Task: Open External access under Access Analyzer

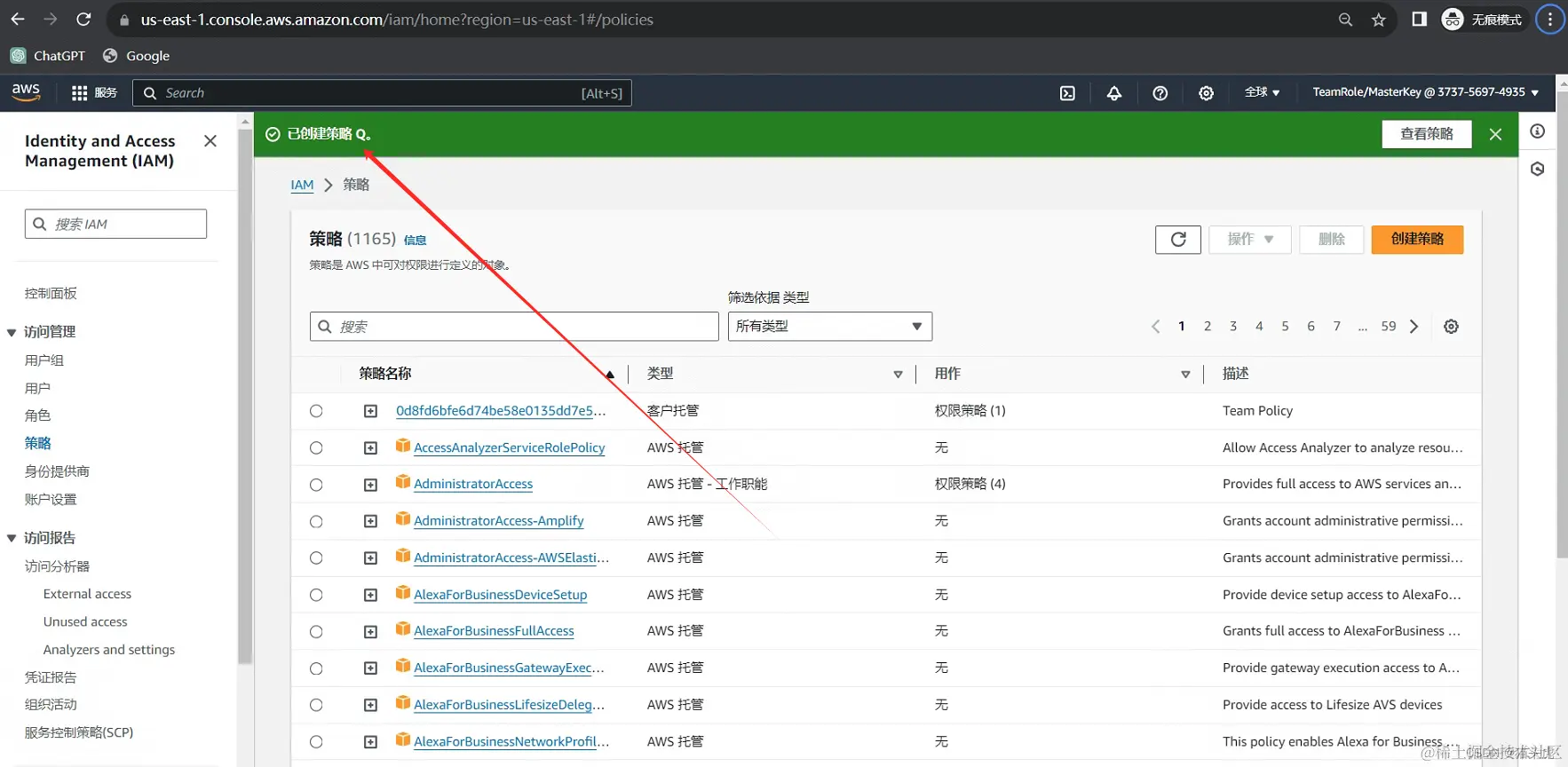Action: (87, 594)
